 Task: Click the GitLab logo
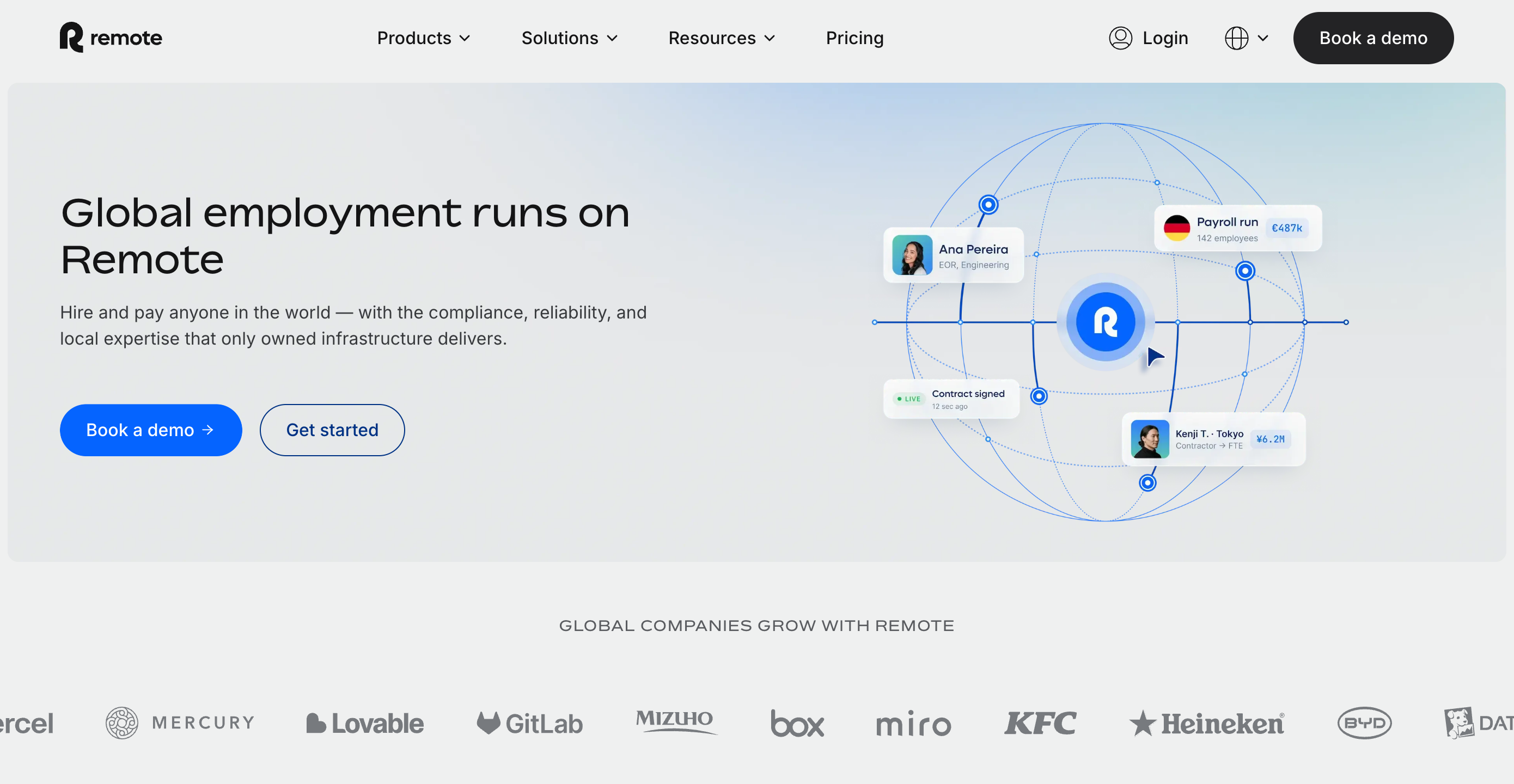(529, 723)
